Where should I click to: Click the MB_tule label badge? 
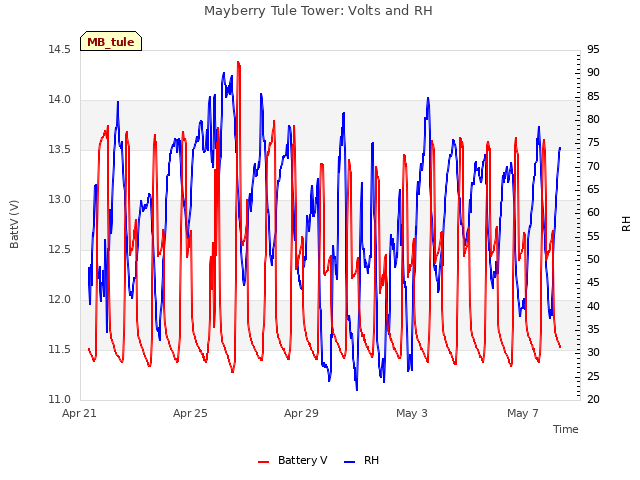click(111, 41)
